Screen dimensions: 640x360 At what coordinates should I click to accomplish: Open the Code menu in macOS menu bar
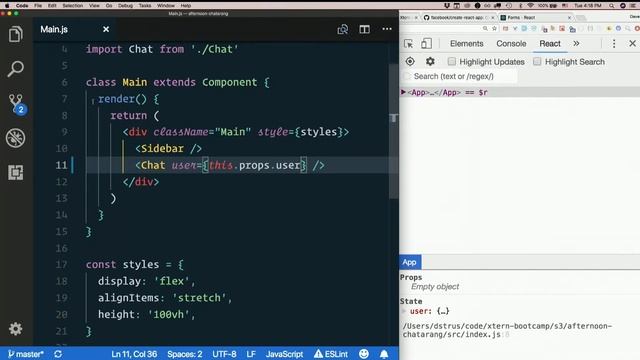coord(22,6)
